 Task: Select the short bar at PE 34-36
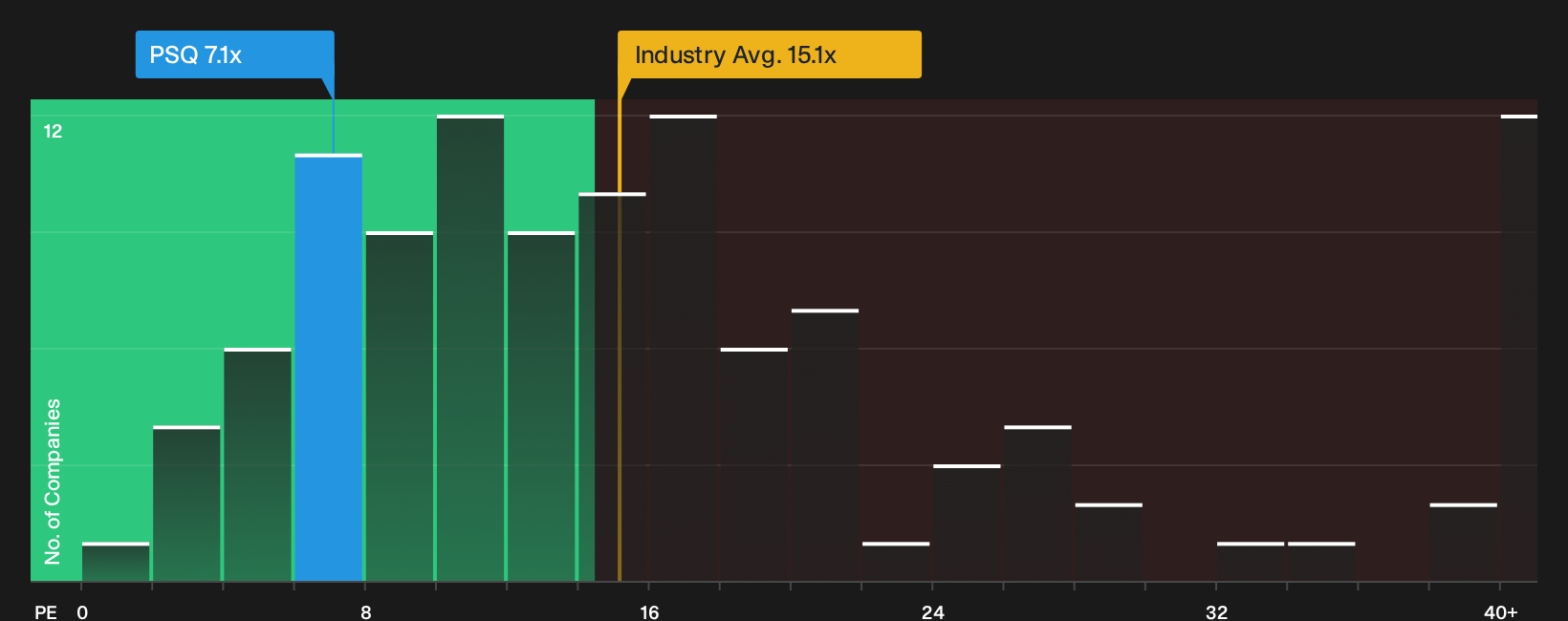pyautogui.click(x=1321, y=562)
